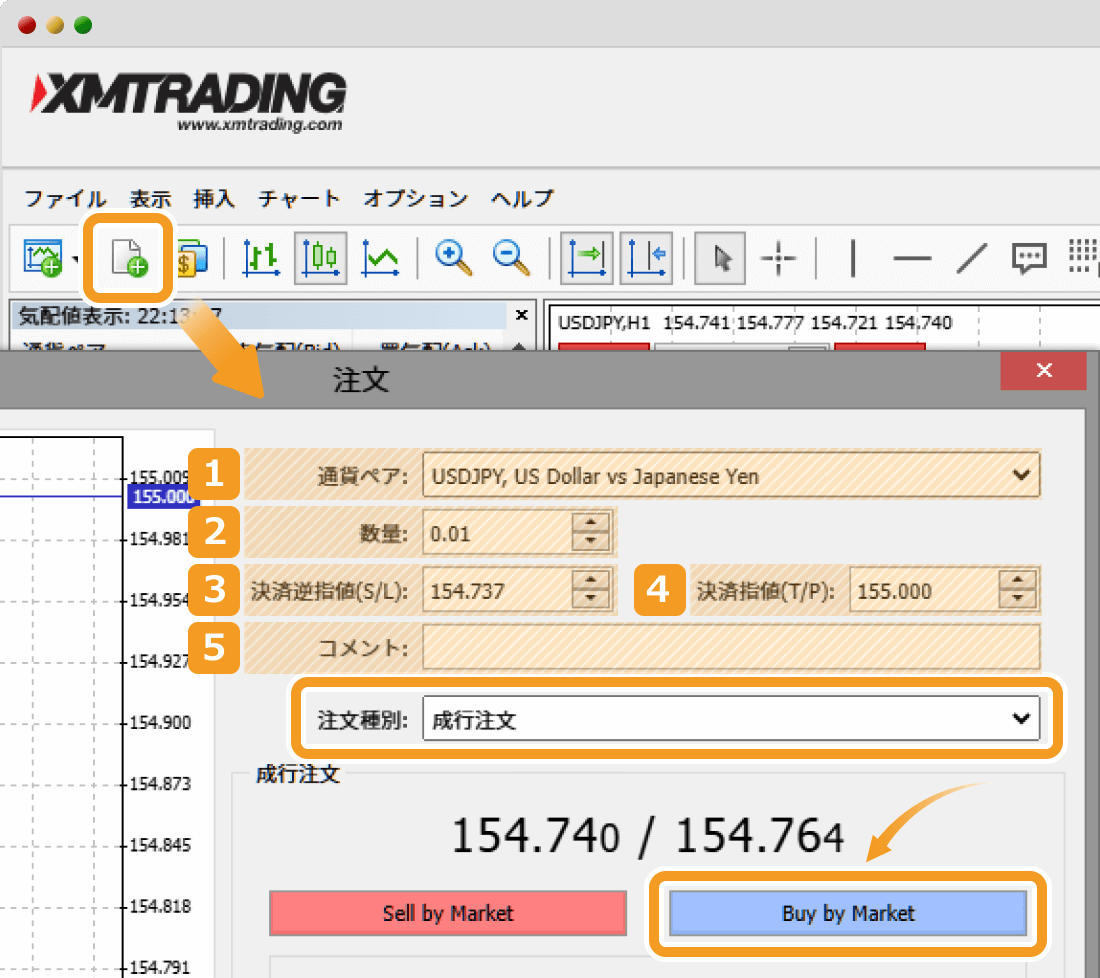Click the New Order toolbar icon

[129, 257]
